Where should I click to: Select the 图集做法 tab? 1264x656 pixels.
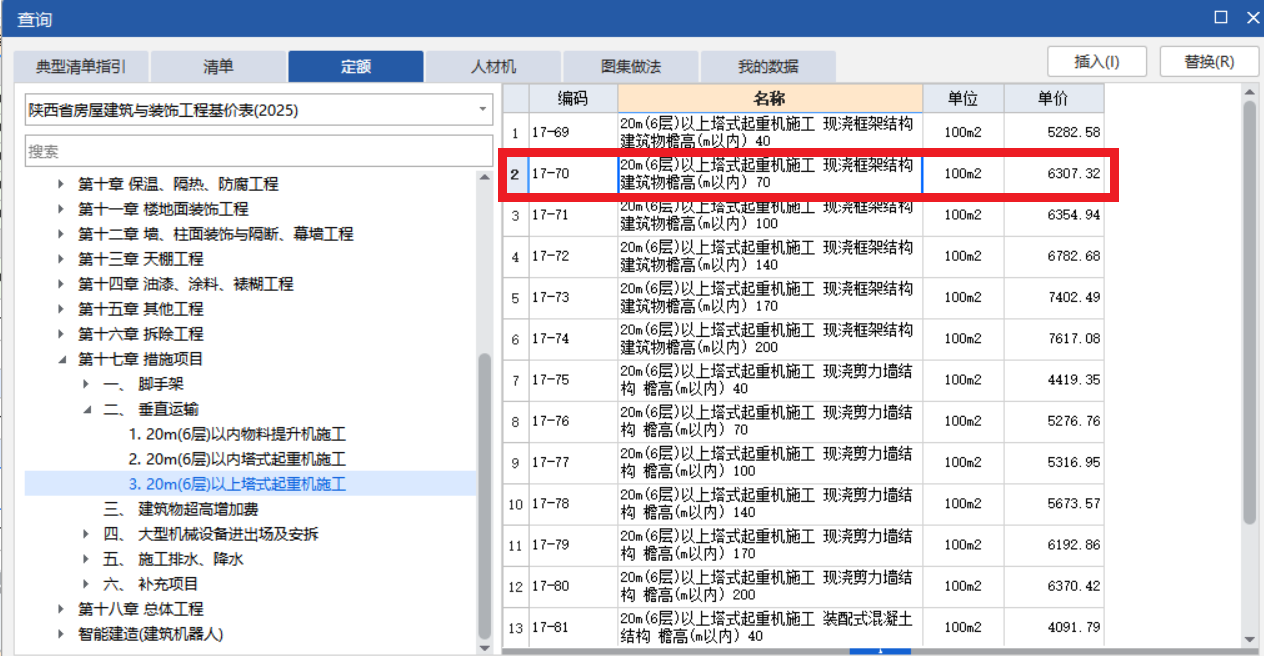click(x=630, y=65)
